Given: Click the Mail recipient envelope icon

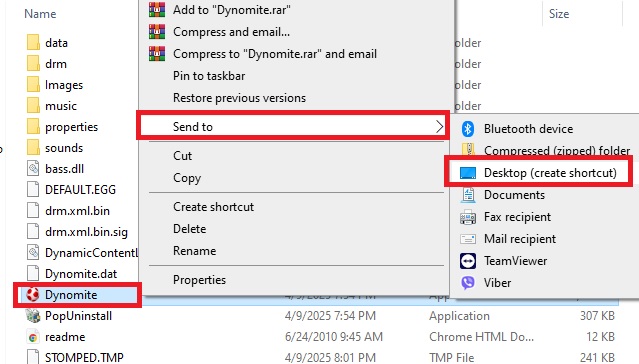Looking at the screenshot, I should 468,239.
